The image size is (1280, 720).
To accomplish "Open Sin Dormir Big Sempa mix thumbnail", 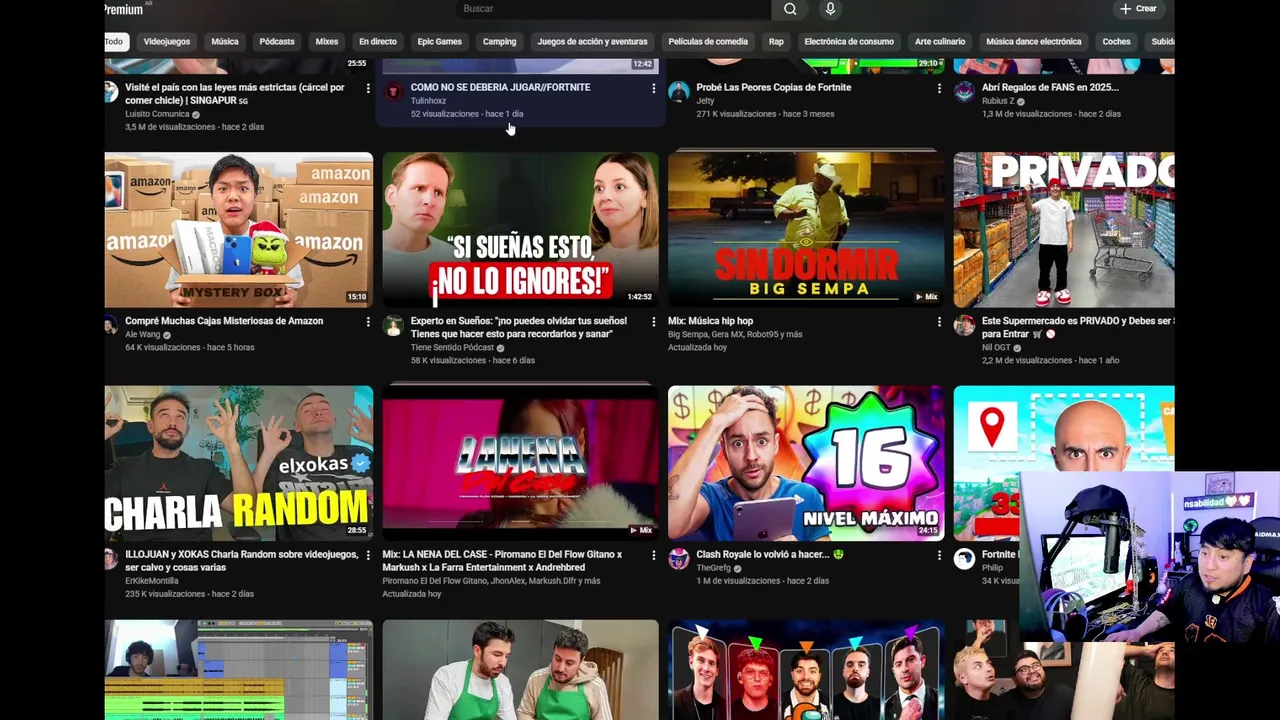I will pyautogui.click(x=806, y=230).
